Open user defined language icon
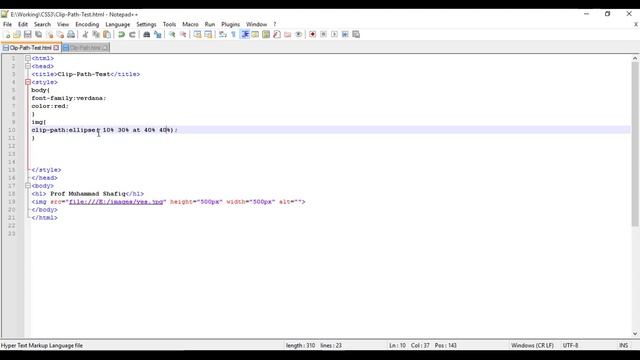 (255, 35)
